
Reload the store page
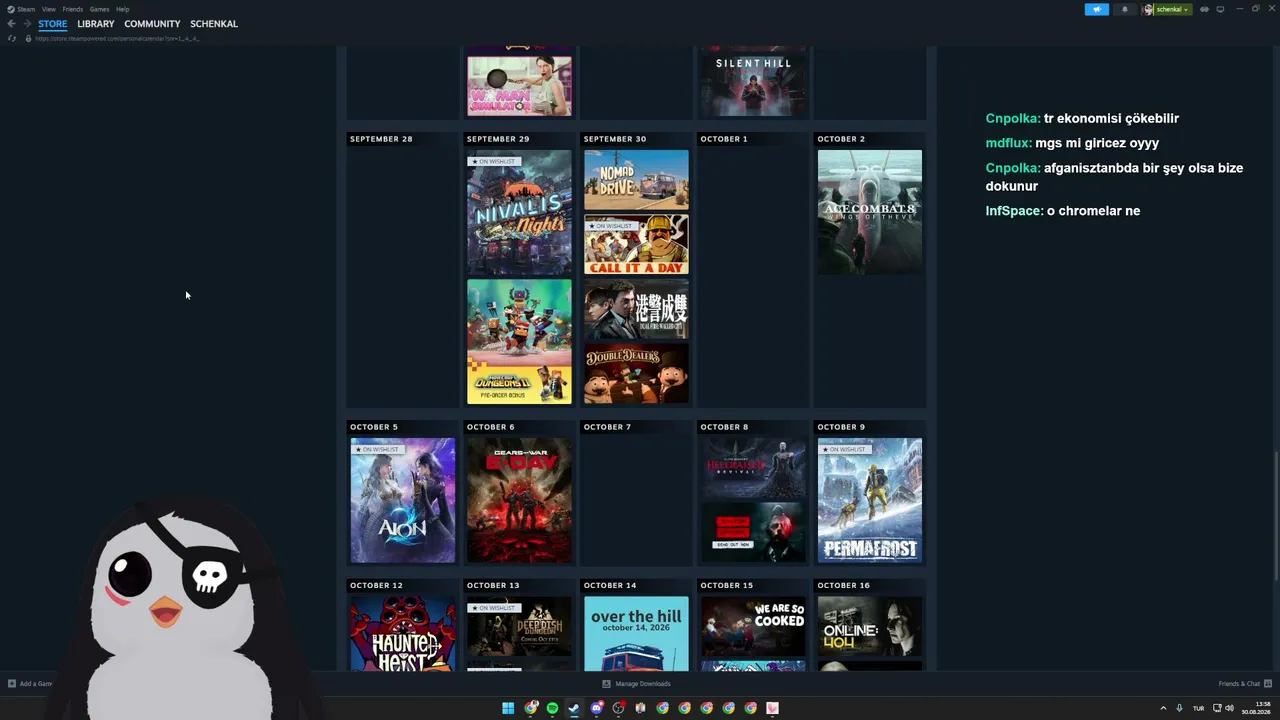point(12,38)
